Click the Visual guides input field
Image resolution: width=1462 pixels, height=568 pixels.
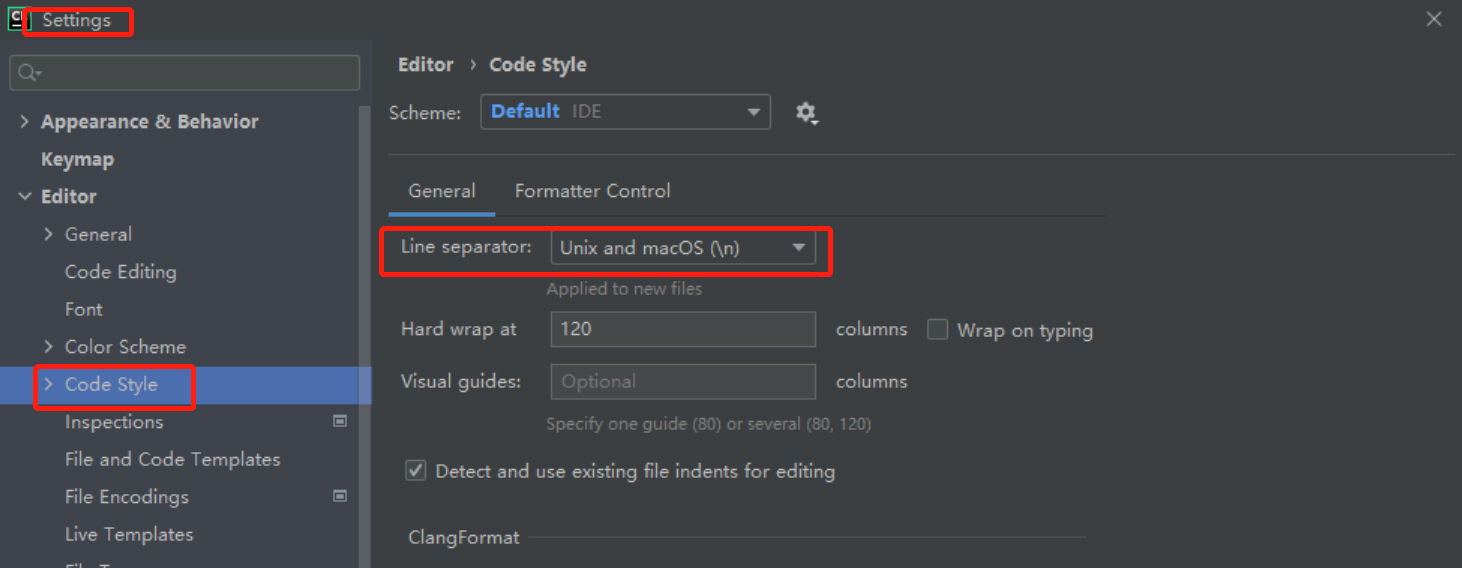(x=683, y=382)
